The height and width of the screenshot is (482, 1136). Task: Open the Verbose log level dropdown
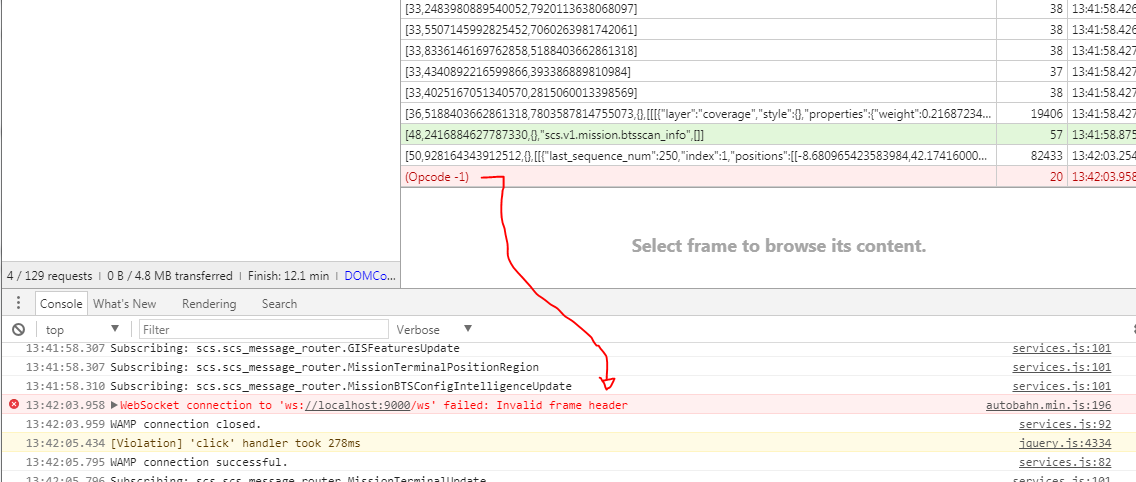click(435, 330)
